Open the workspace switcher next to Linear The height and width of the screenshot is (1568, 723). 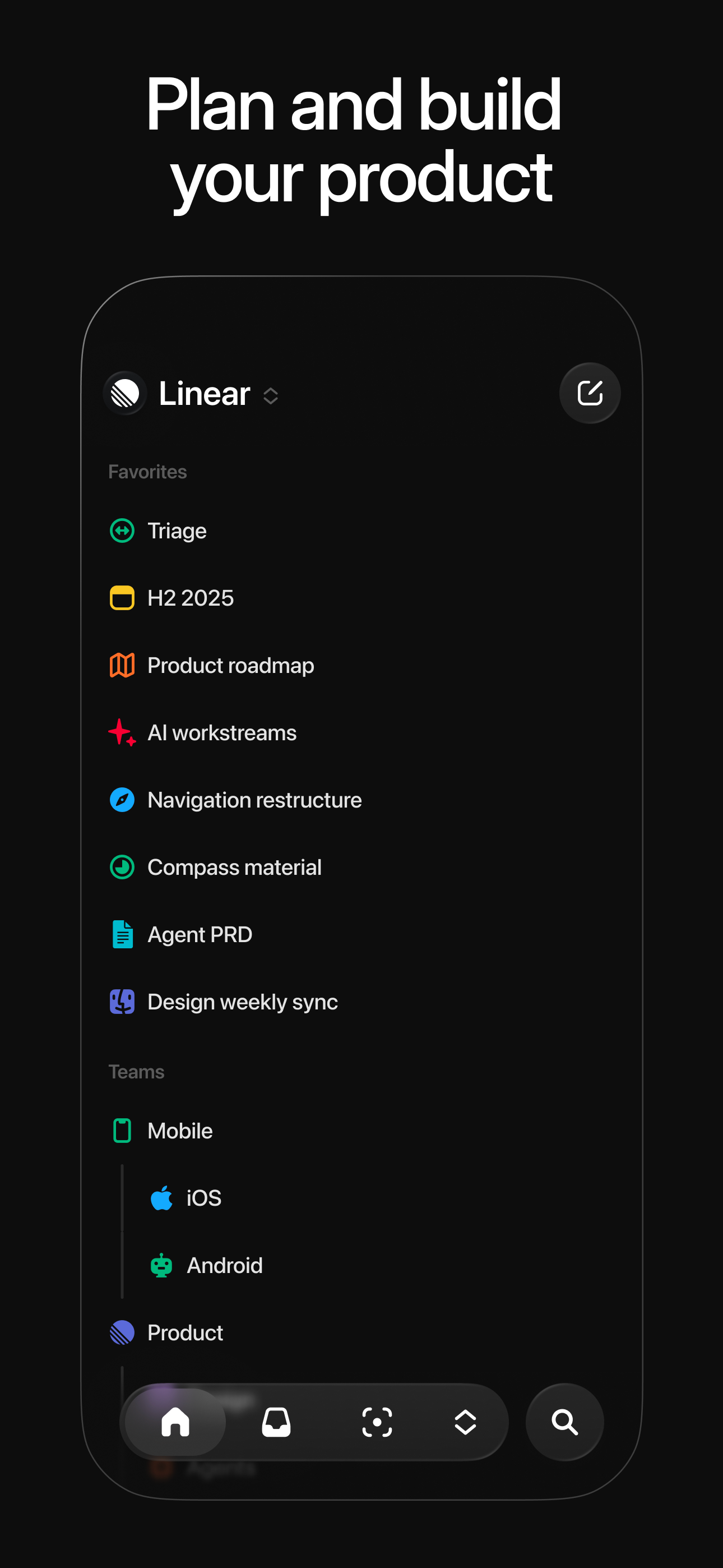270,396
